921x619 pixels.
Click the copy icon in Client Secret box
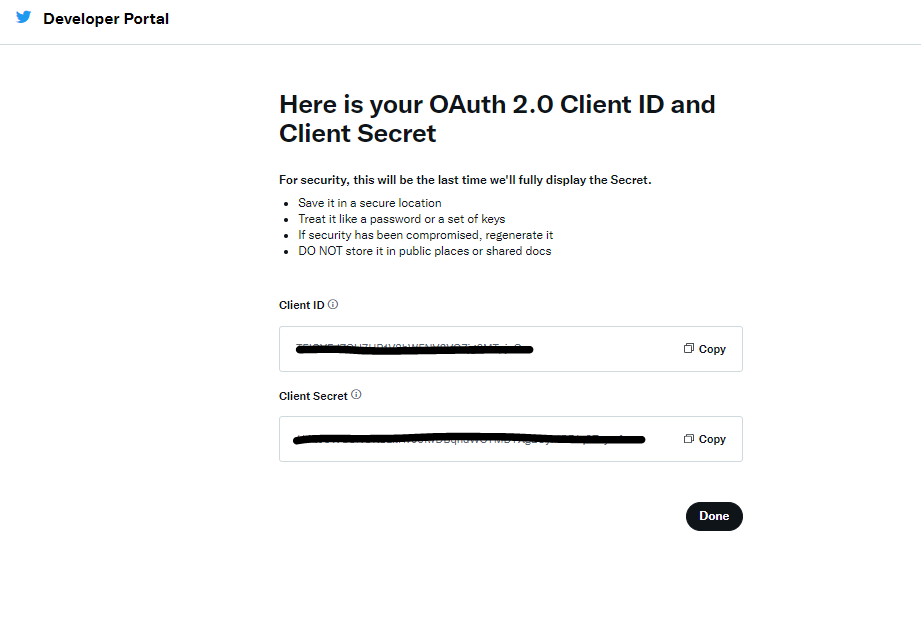689,439
